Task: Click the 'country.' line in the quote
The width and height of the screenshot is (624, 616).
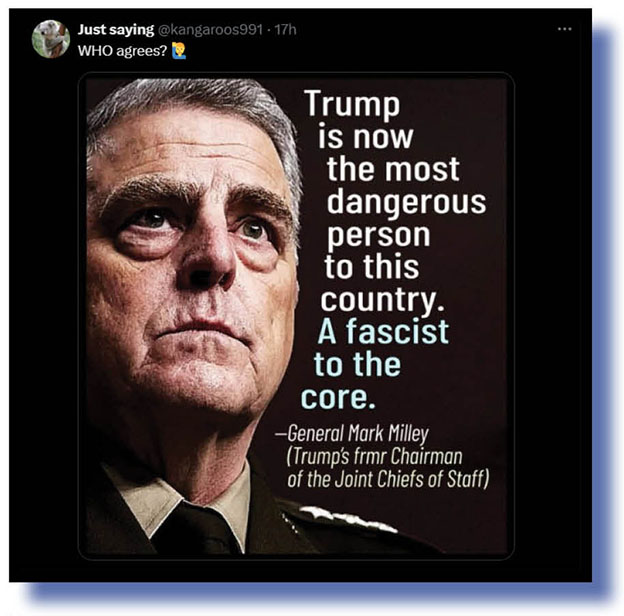Action: point(382,299)
